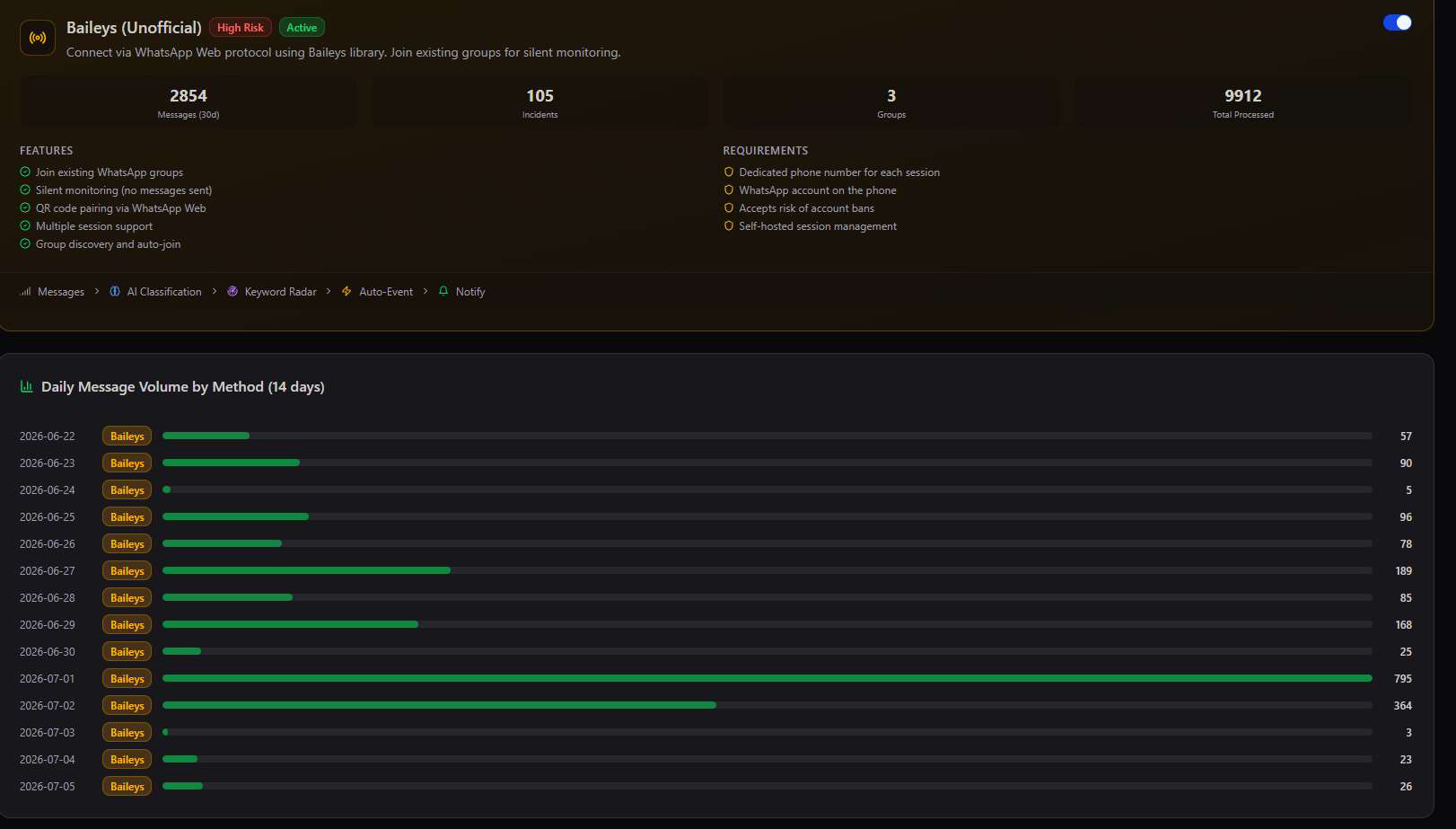The image size is (1456, 829).
Task: Click the Baileys tag on 2026-07-04 row
Action: point(127,759)
